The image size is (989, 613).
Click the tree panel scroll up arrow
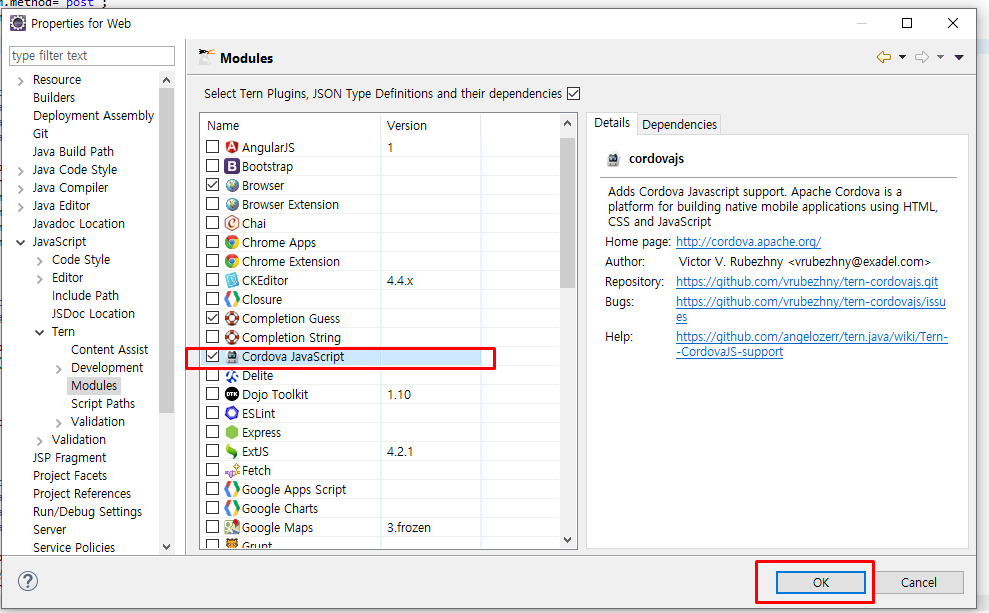[x=166, y=80]
